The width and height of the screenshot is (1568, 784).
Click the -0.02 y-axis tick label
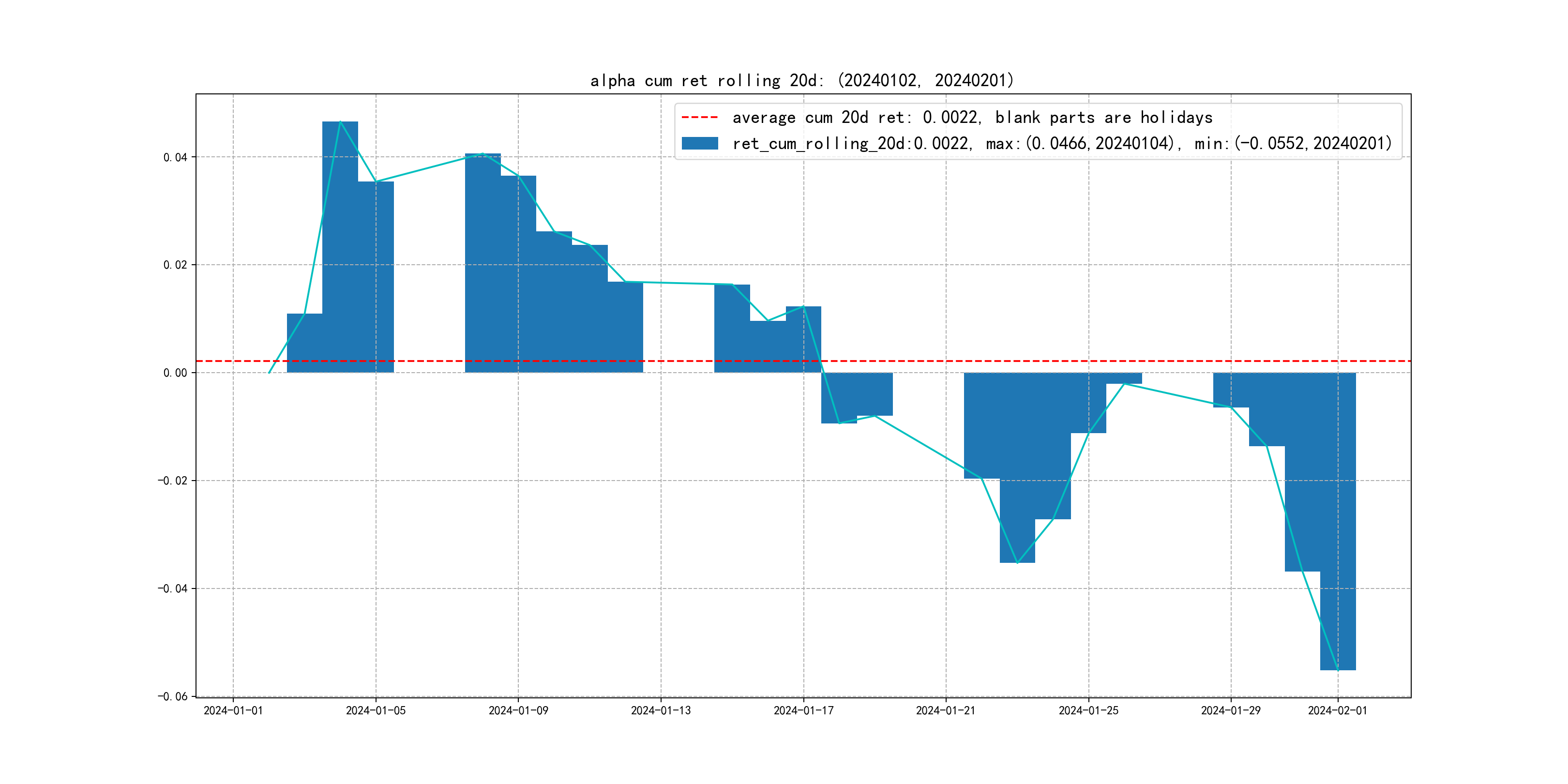(x=173, y=481)
